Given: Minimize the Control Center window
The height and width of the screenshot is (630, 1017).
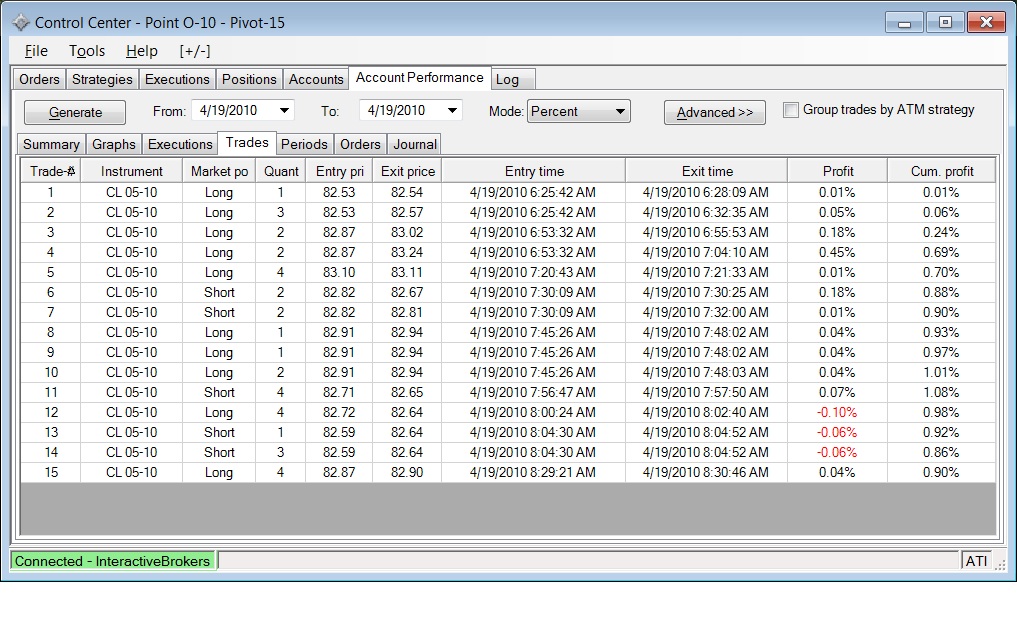Looking at the screenshot, I should click(904, 23).
